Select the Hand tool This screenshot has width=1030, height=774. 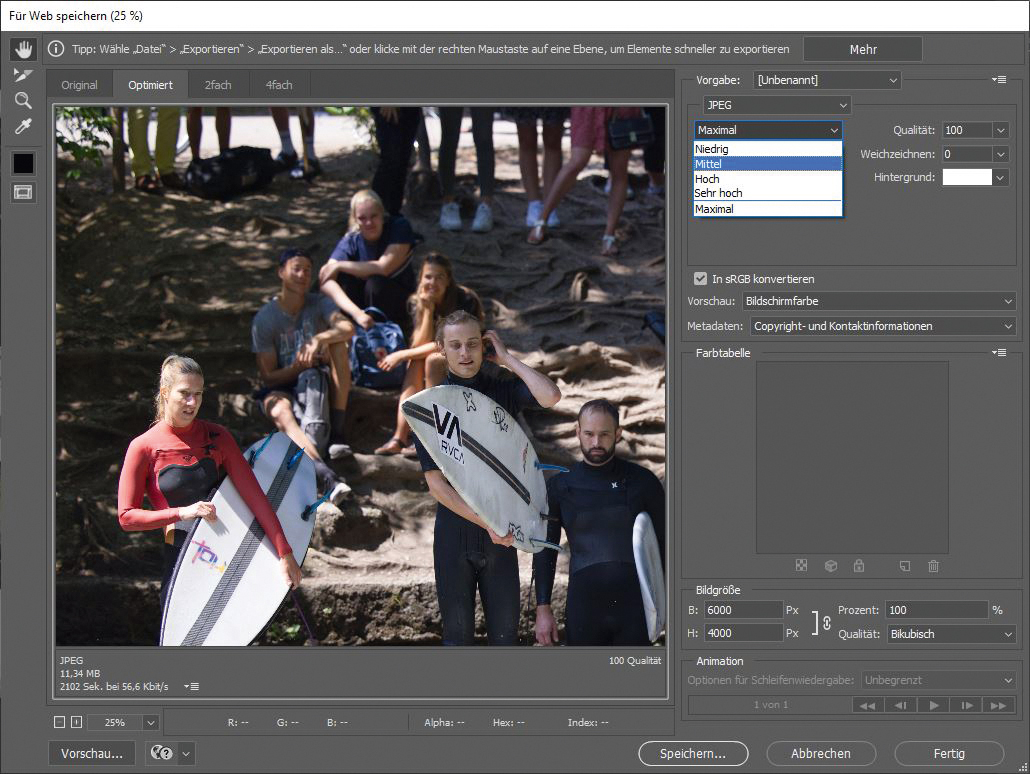pyautogui.click(x=23, y=48)
